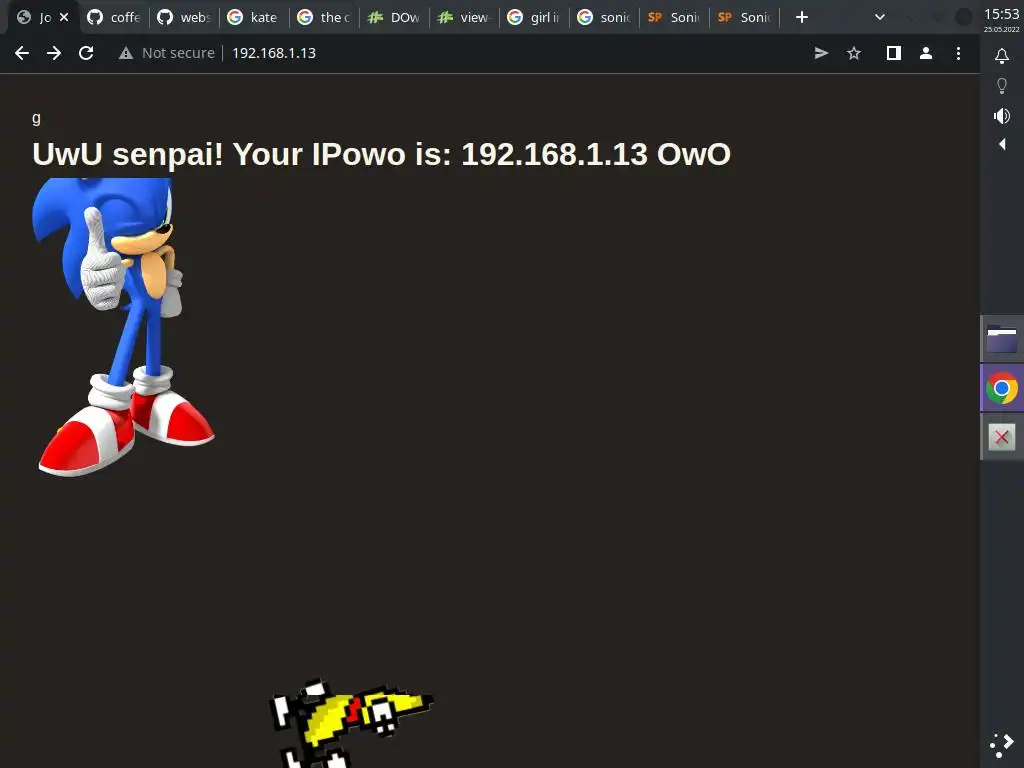Switch to the last SP Sonic tab
1024x768 pixels.
[743, 17]
